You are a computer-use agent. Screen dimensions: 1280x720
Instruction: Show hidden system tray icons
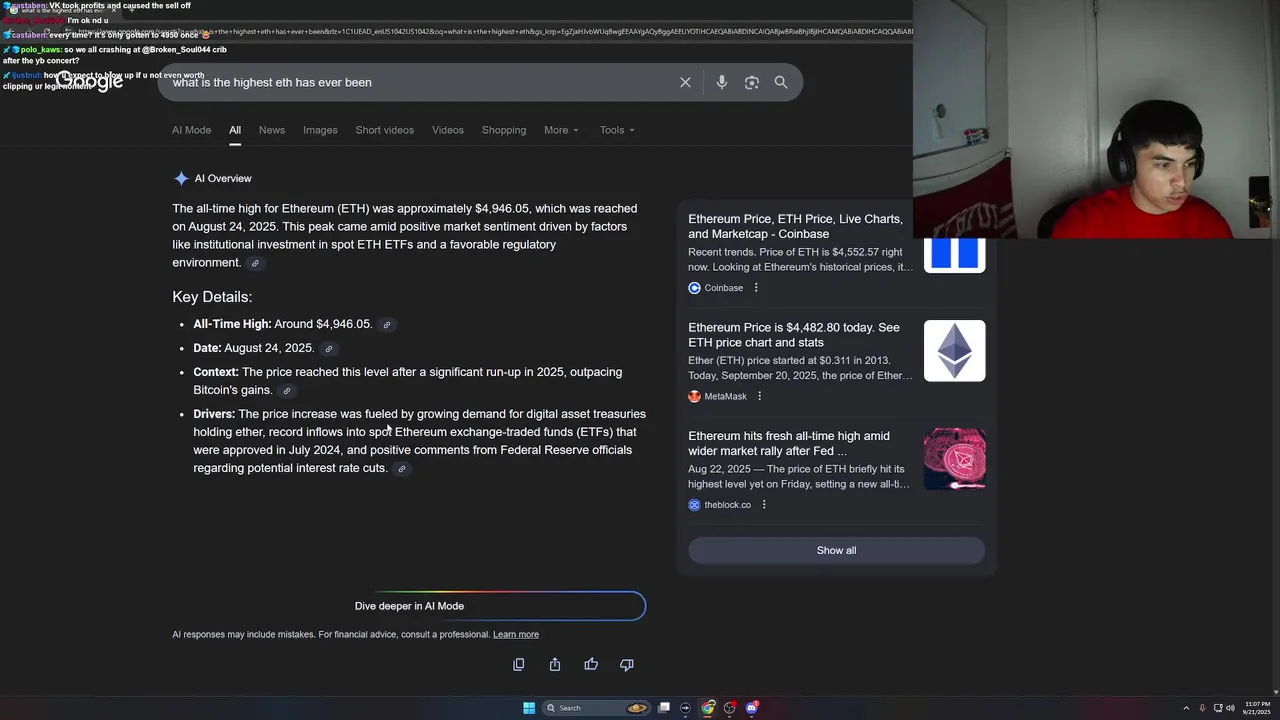(1186, 708)
